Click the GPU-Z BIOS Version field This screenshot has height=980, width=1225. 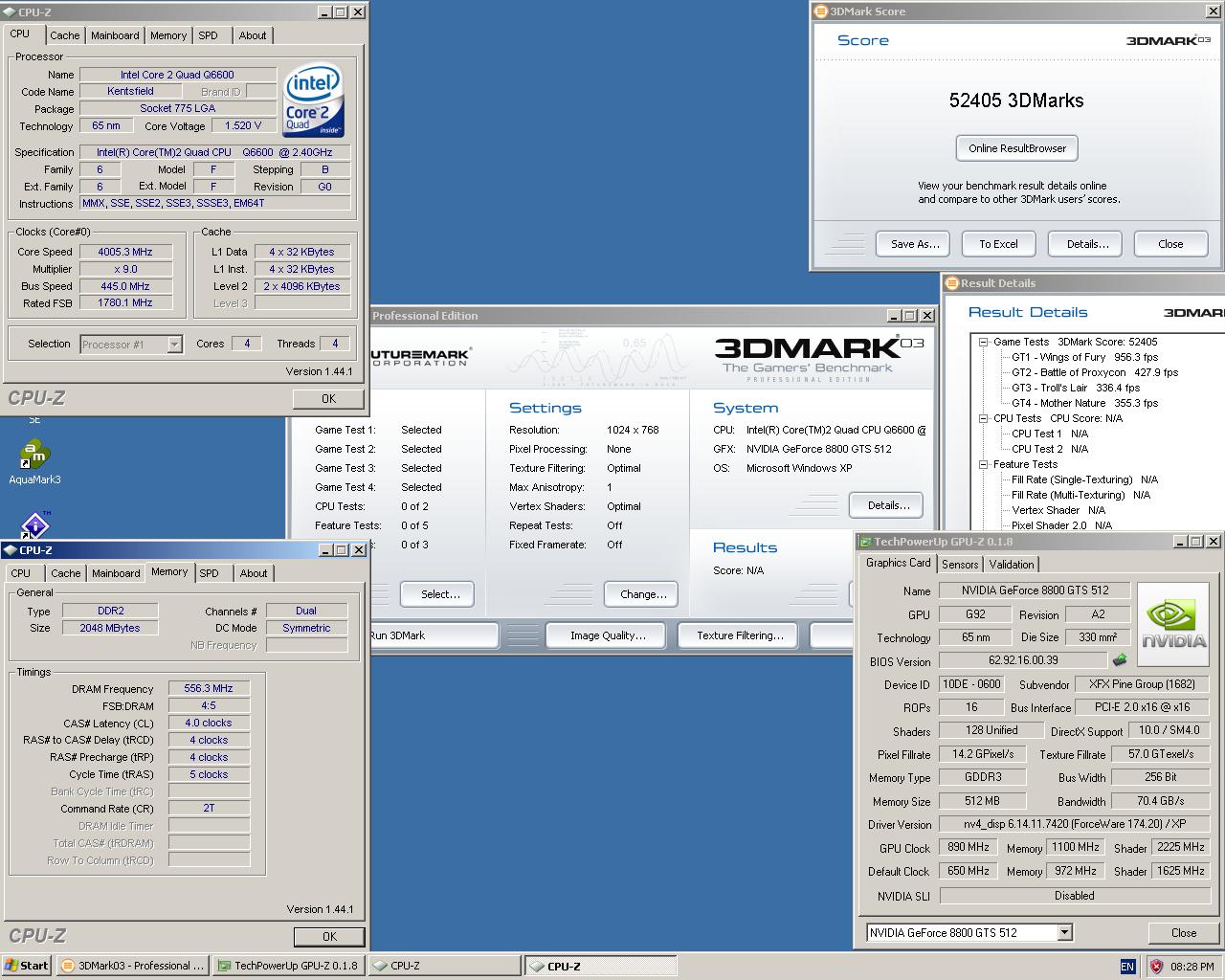pos(1023,660)
